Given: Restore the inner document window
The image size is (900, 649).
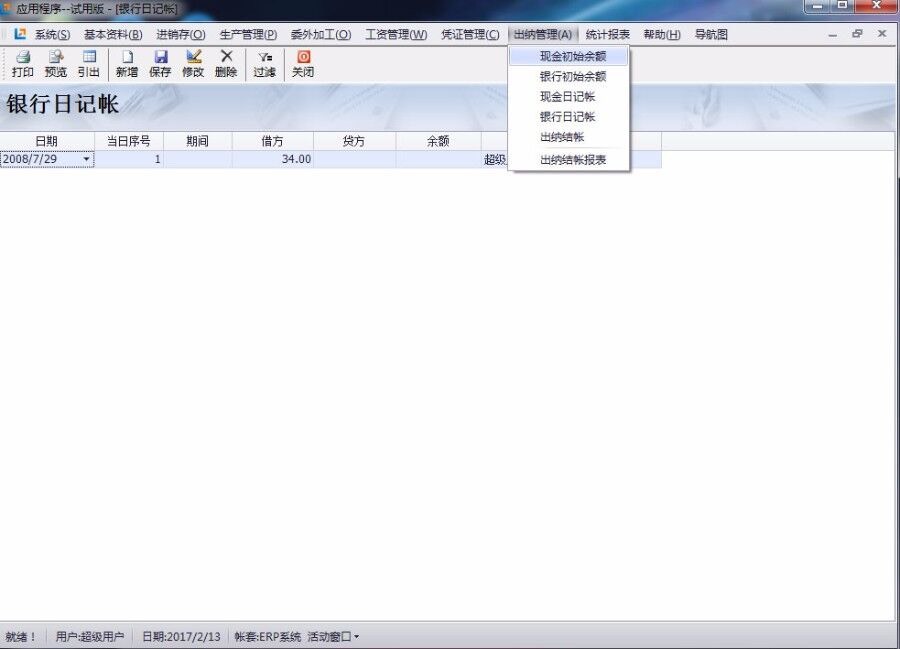Looking at the screenshot, I should pyautogui.click(x=857, y=34).
